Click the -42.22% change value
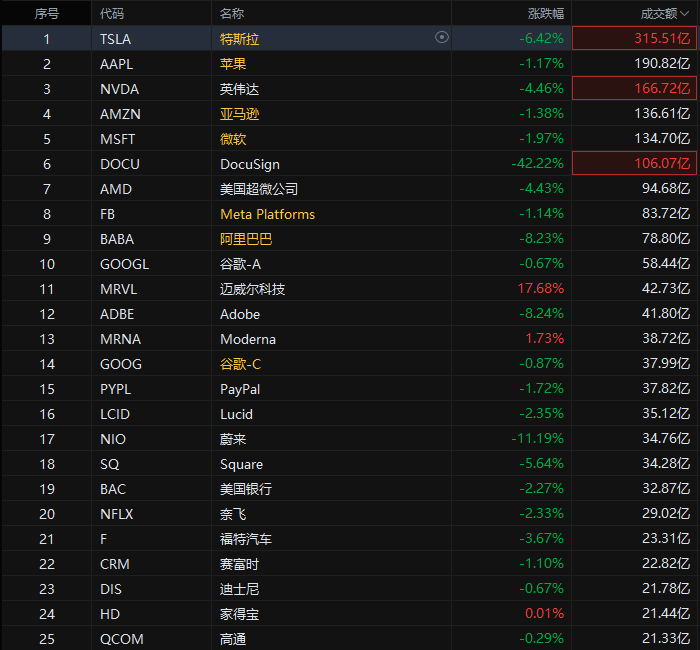Image resolution: width=700 pixels, height=650 pixels. click(537, 163)
